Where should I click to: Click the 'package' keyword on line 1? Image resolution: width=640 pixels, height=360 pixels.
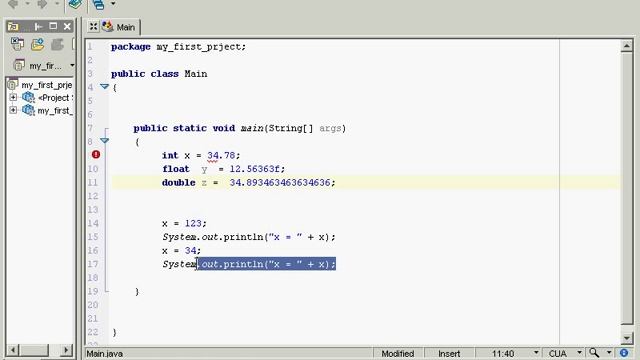[131, 47]
